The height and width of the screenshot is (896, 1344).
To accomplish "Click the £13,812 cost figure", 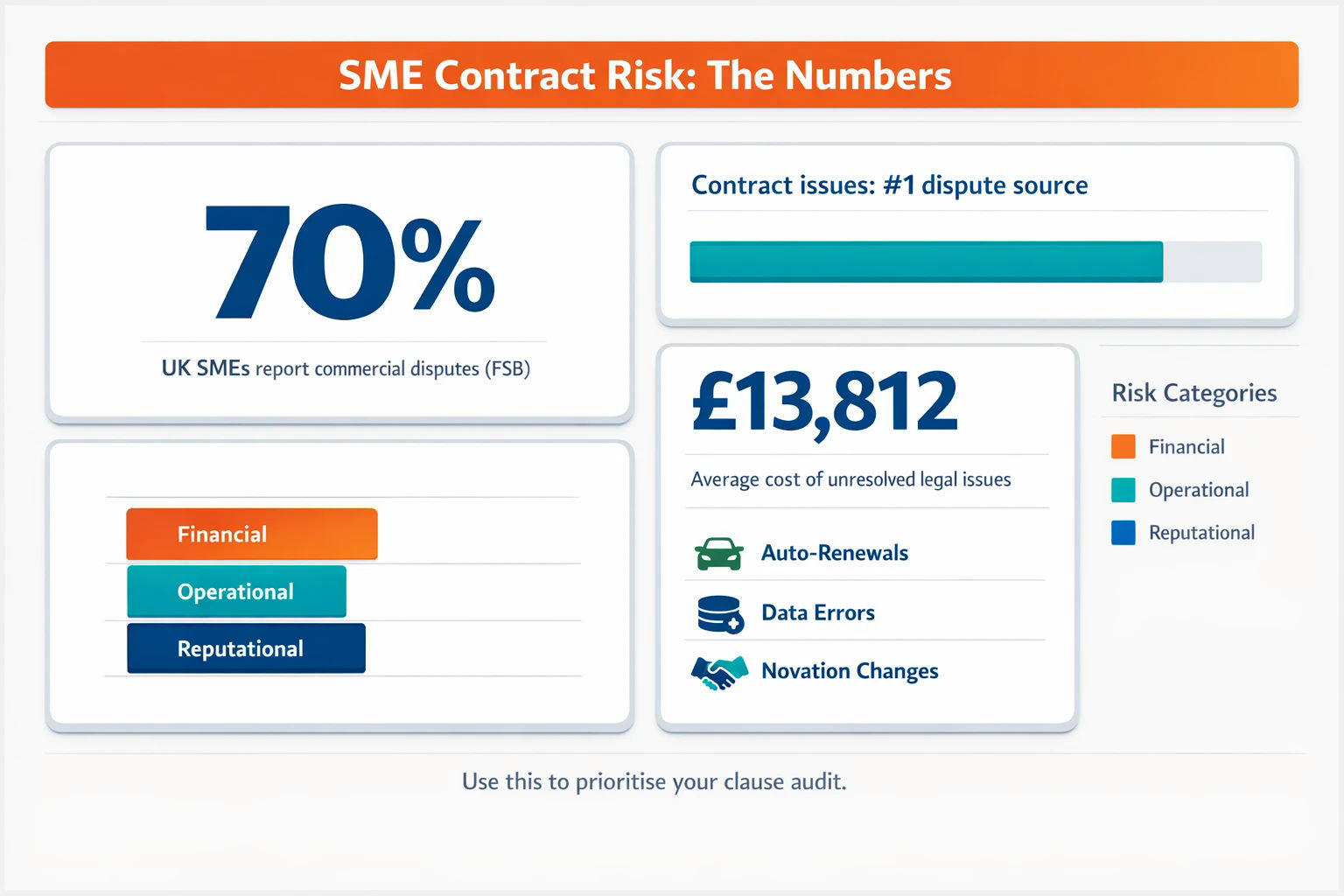I will tap(825, 402).
